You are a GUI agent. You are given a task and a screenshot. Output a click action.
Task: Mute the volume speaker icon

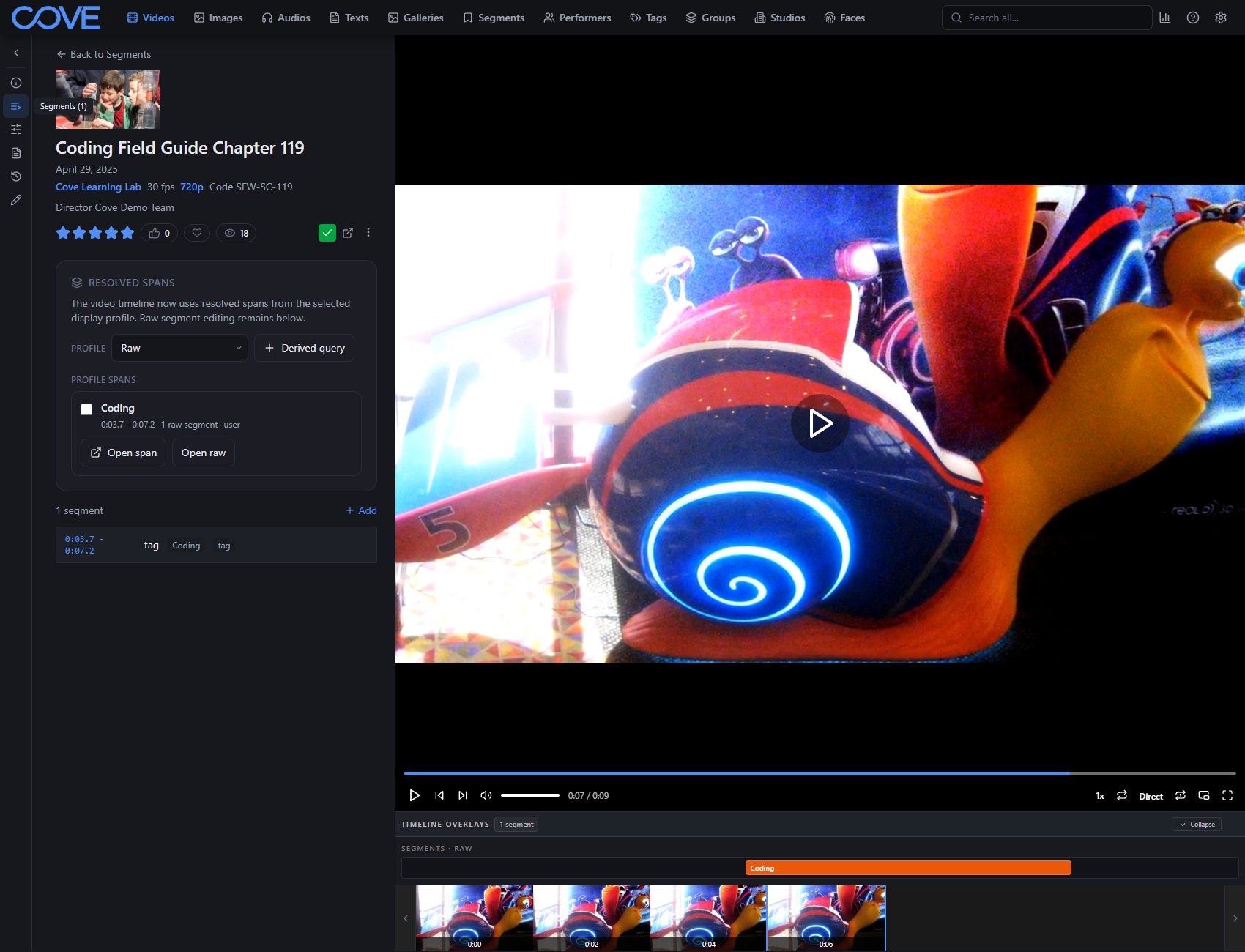click(486, 795)
